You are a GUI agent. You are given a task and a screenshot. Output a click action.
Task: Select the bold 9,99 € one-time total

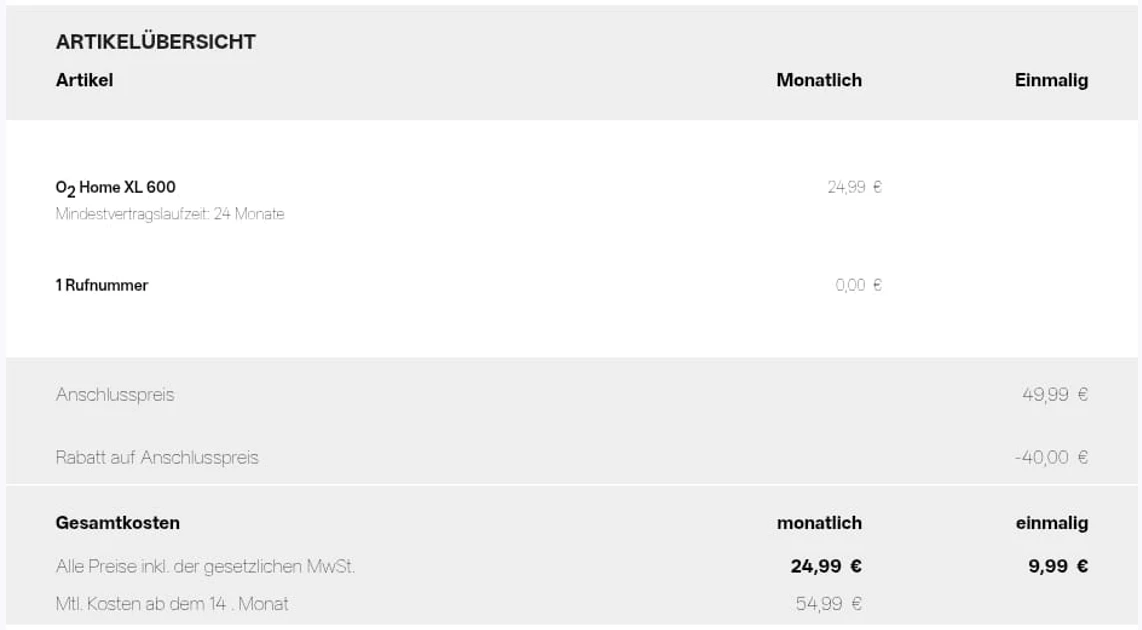point(1058,567)
